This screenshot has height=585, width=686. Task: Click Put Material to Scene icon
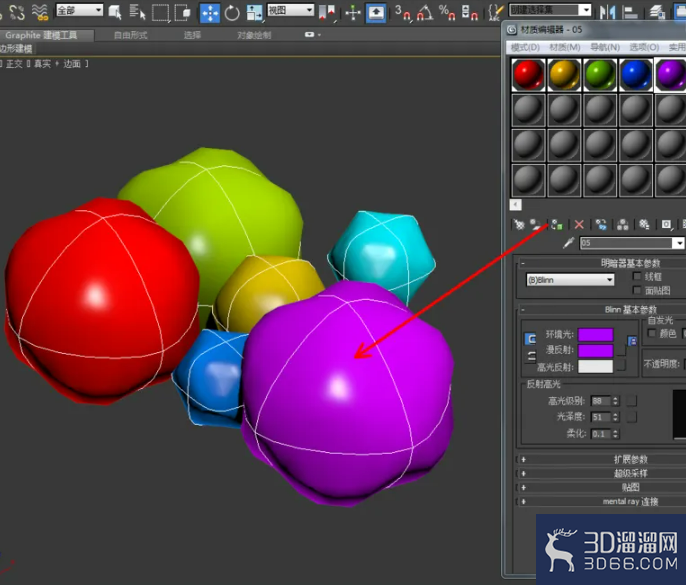point(536,225)
